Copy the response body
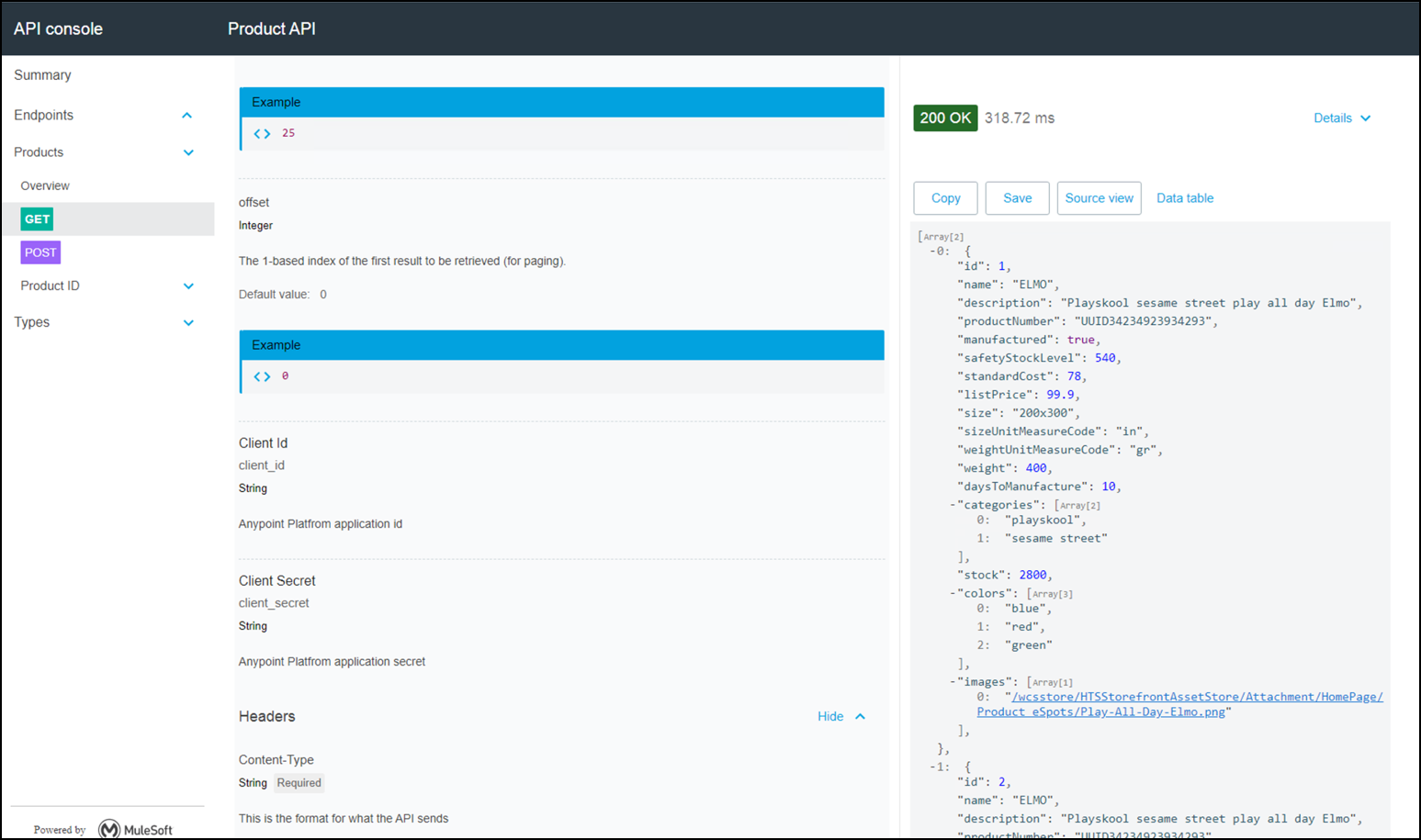 pyautogui.click(x=945, y=198)
